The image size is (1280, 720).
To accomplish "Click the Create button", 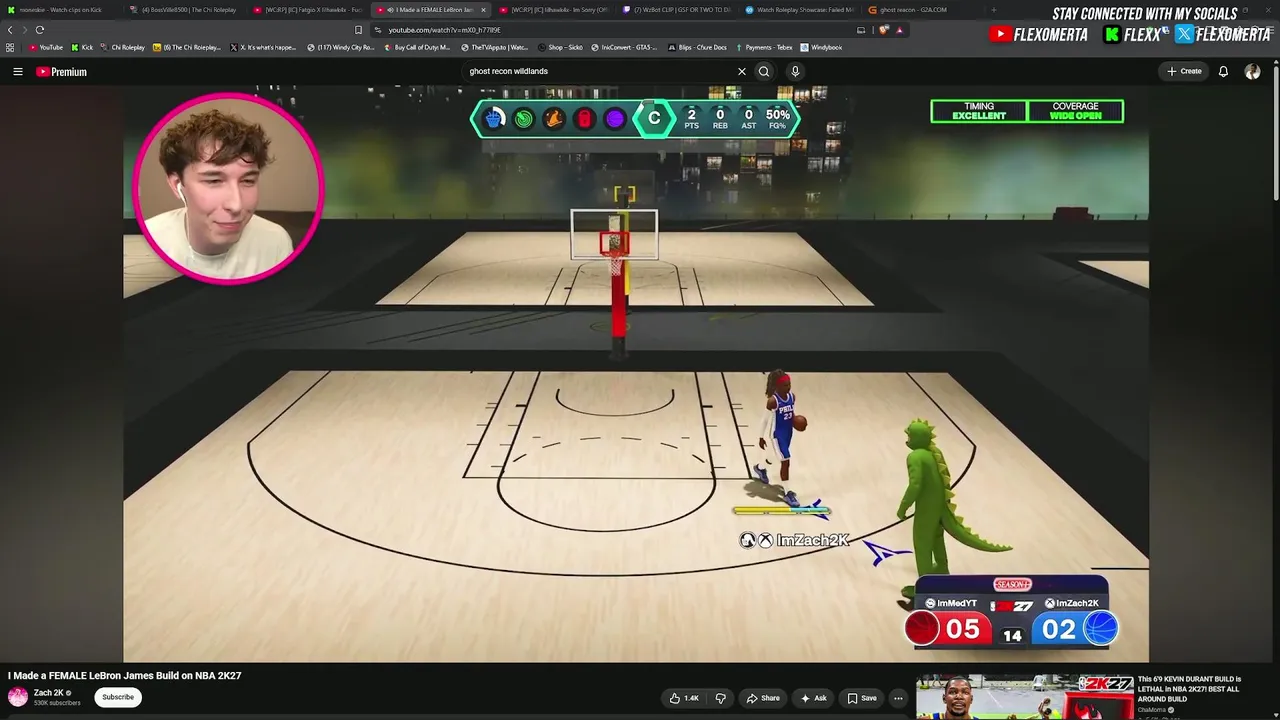I will [x=1184, y=72].
